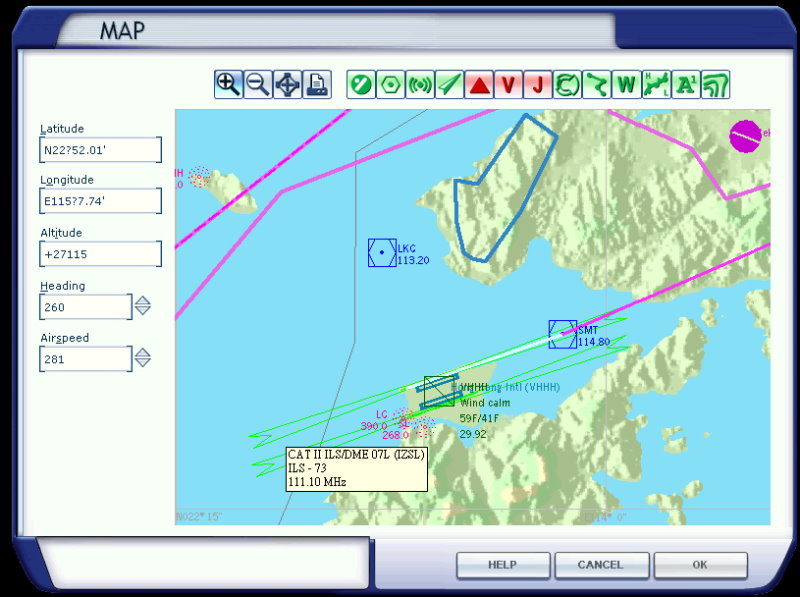Open the HELP button
This screenshot has height=597, width=800.
[x=503, y=565]
